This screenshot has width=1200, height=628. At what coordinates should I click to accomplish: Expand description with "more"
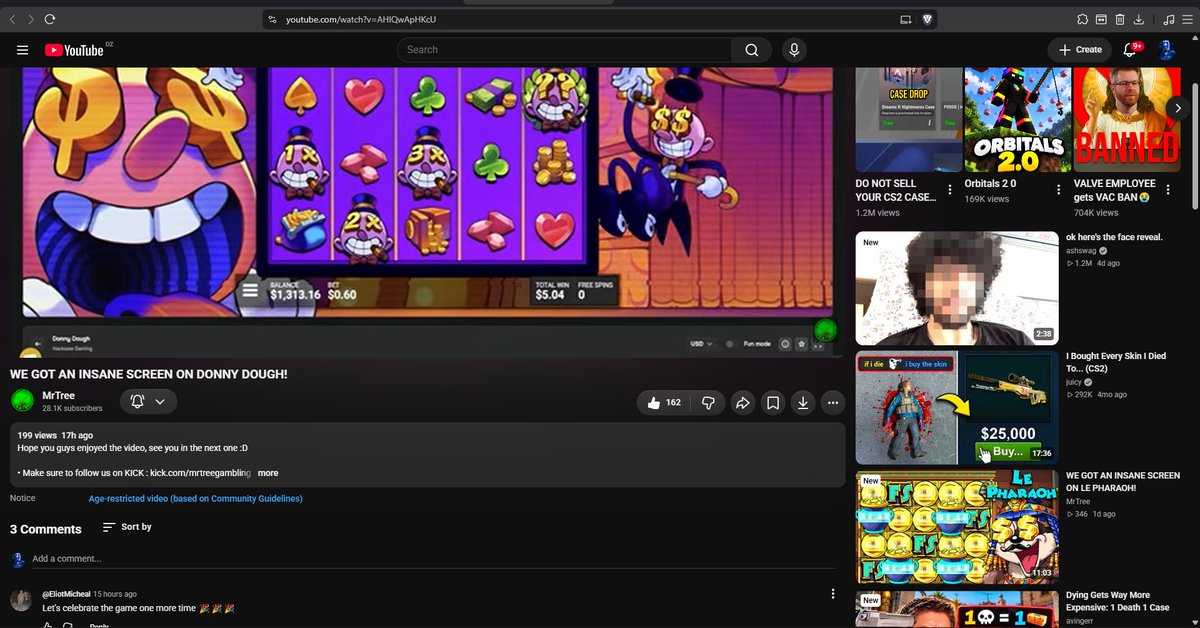pyautogui.click(x=268, y=473)
